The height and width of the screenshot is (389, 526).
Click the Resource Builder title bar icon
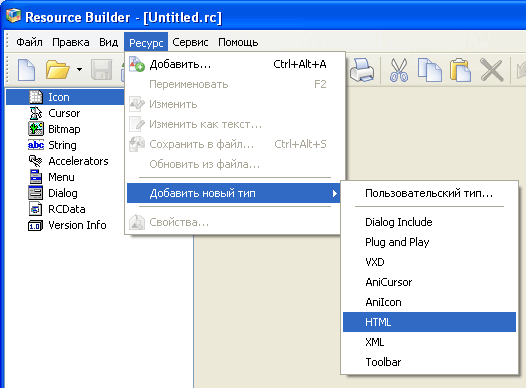tap(13, 16)
